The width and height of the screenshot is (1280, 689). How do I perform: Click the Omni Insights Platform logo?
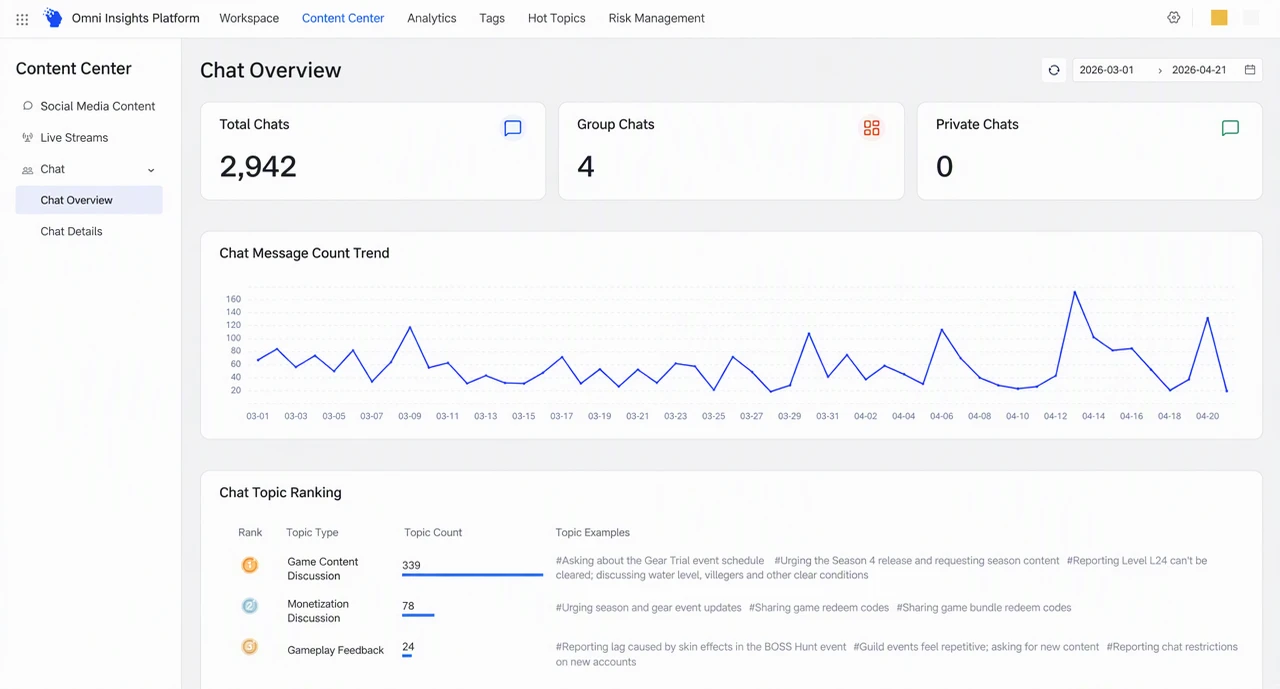[x=53, y=18]
